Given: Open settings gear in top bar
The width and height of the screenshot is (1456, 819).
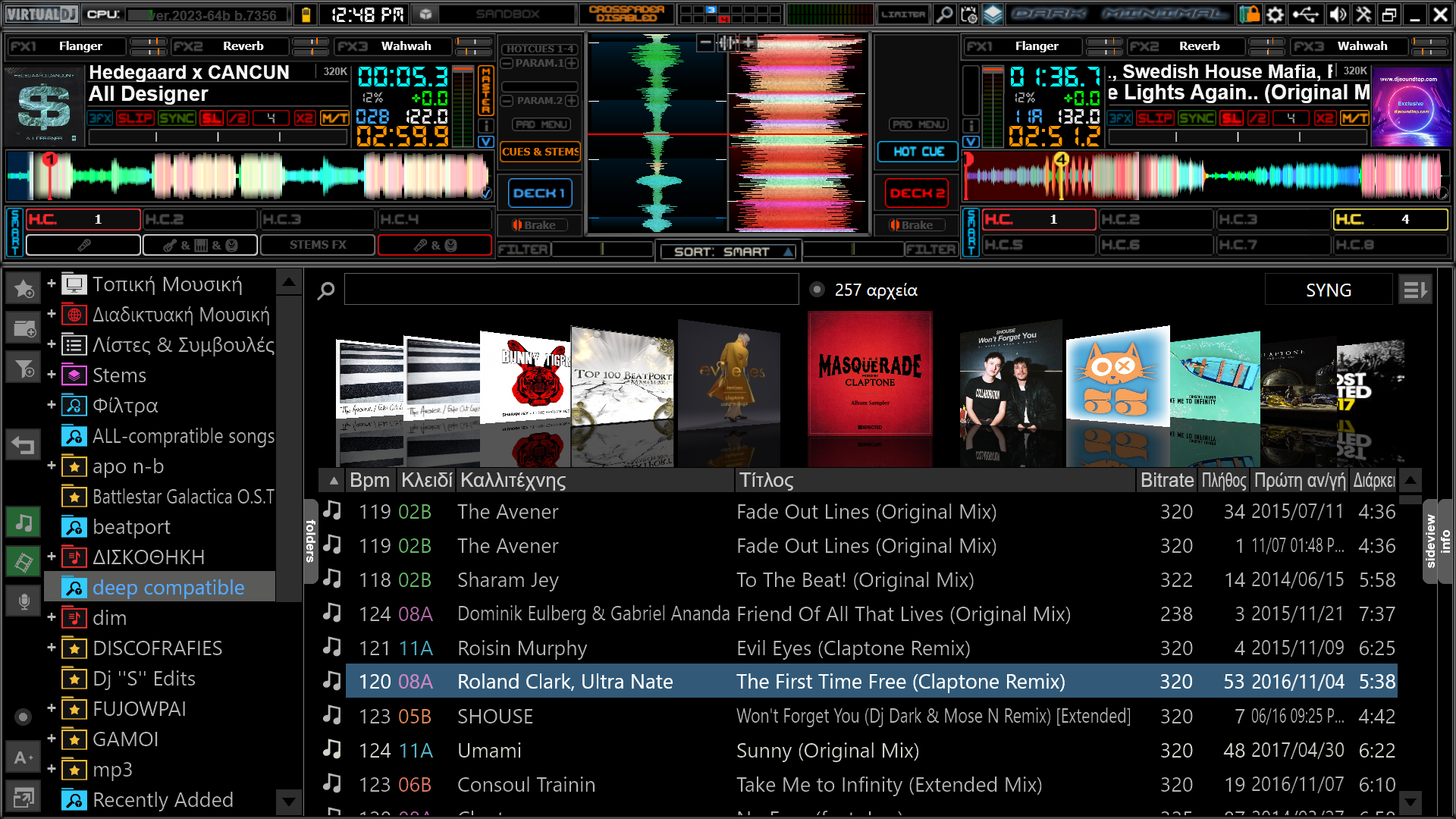Looking at the screenshot, I should [x=1276, y=14].
